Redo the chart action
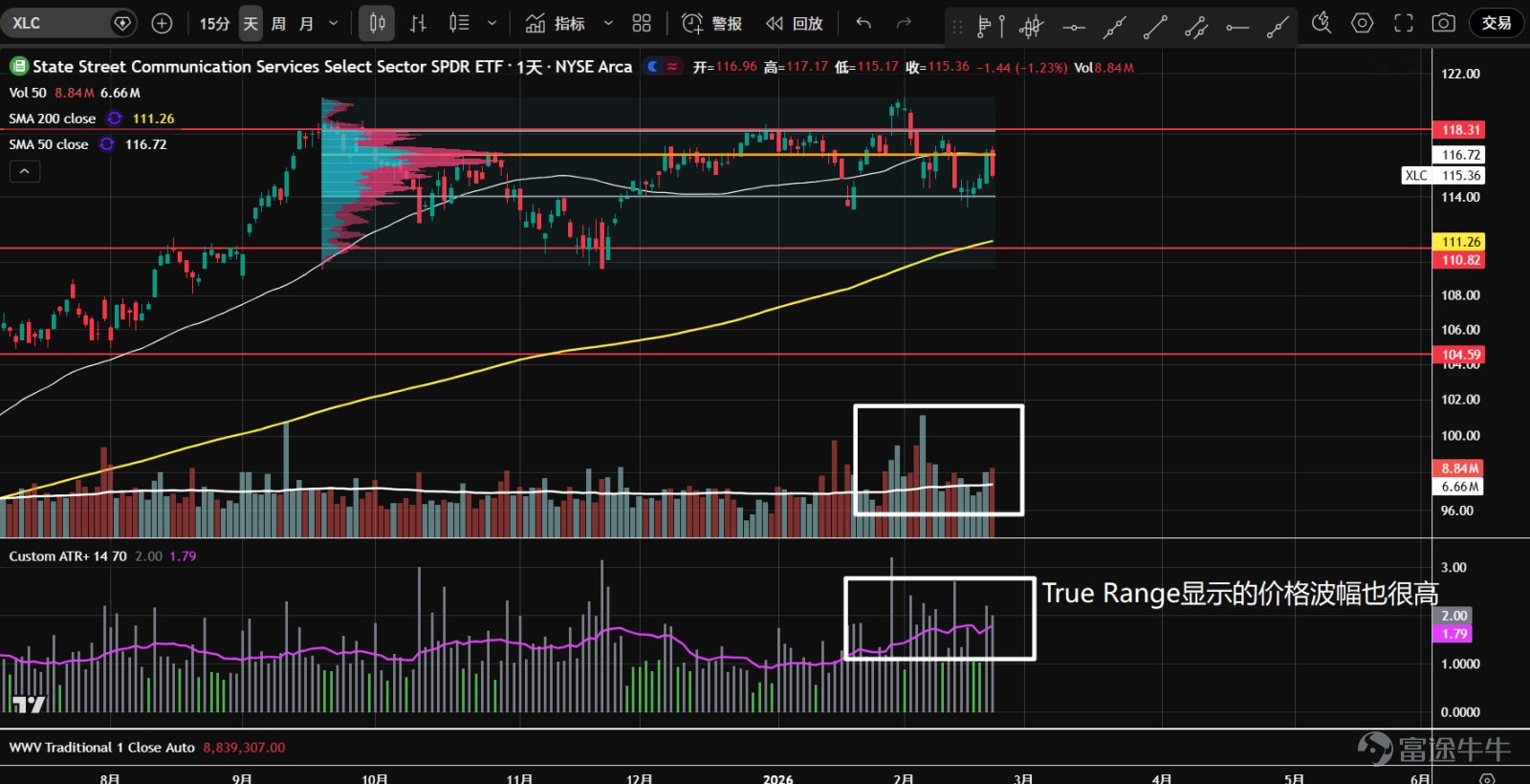The height and width of the screenshot is (784, 1530). point(904,23)
